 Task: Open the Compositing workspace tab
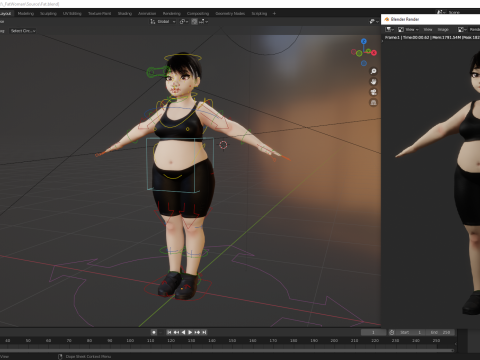[x=198, y=14]
